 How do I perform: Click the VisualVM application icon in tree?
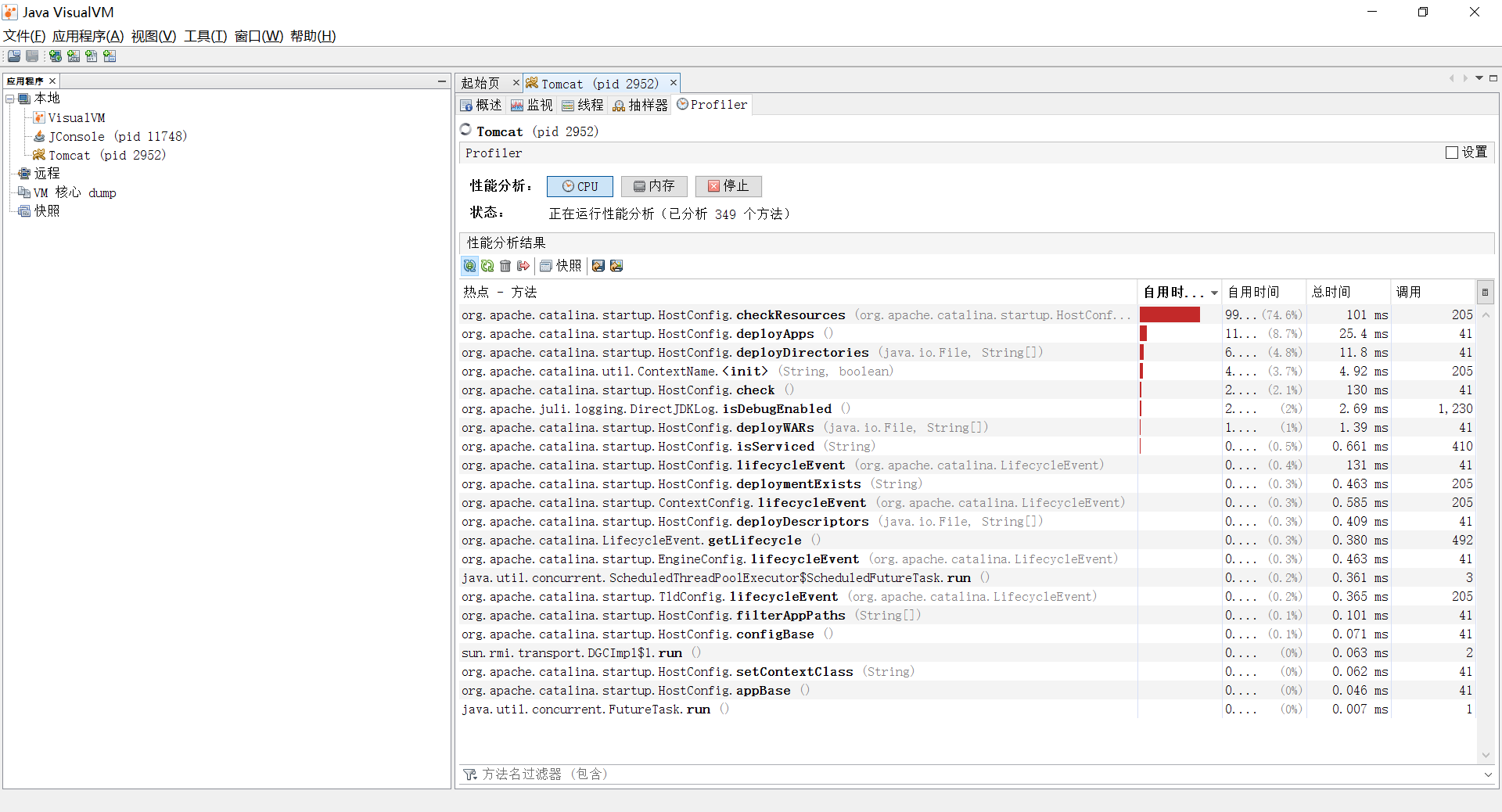tap(39, 117)
